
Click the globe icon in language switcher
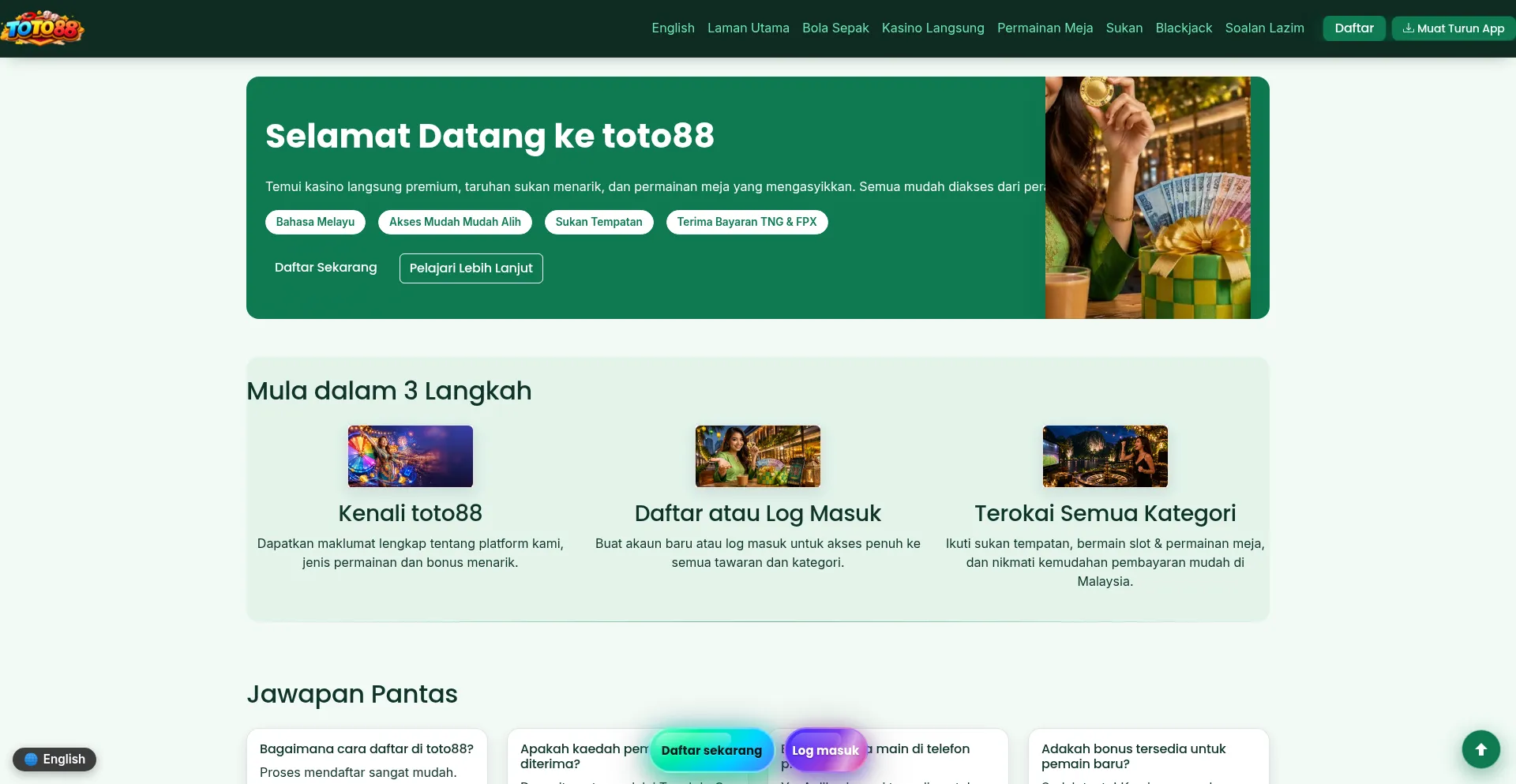coord(31,760)
